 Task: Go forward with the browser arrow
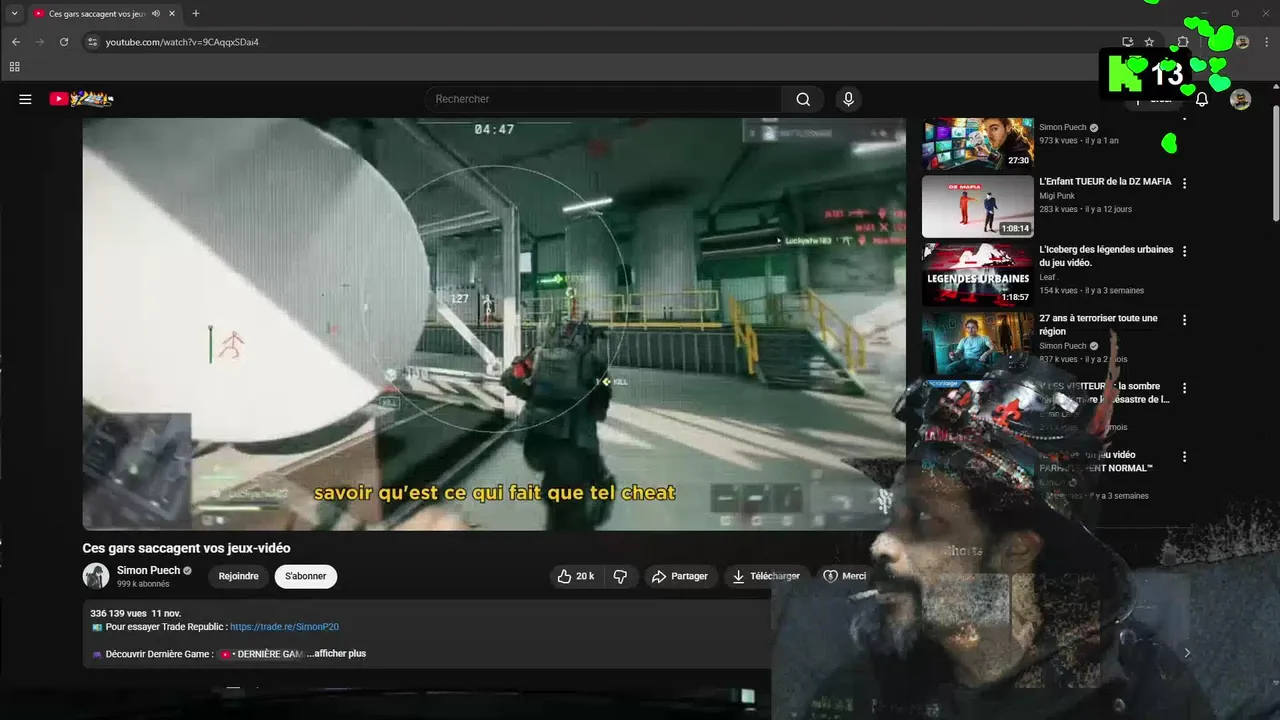pos(40,42)
